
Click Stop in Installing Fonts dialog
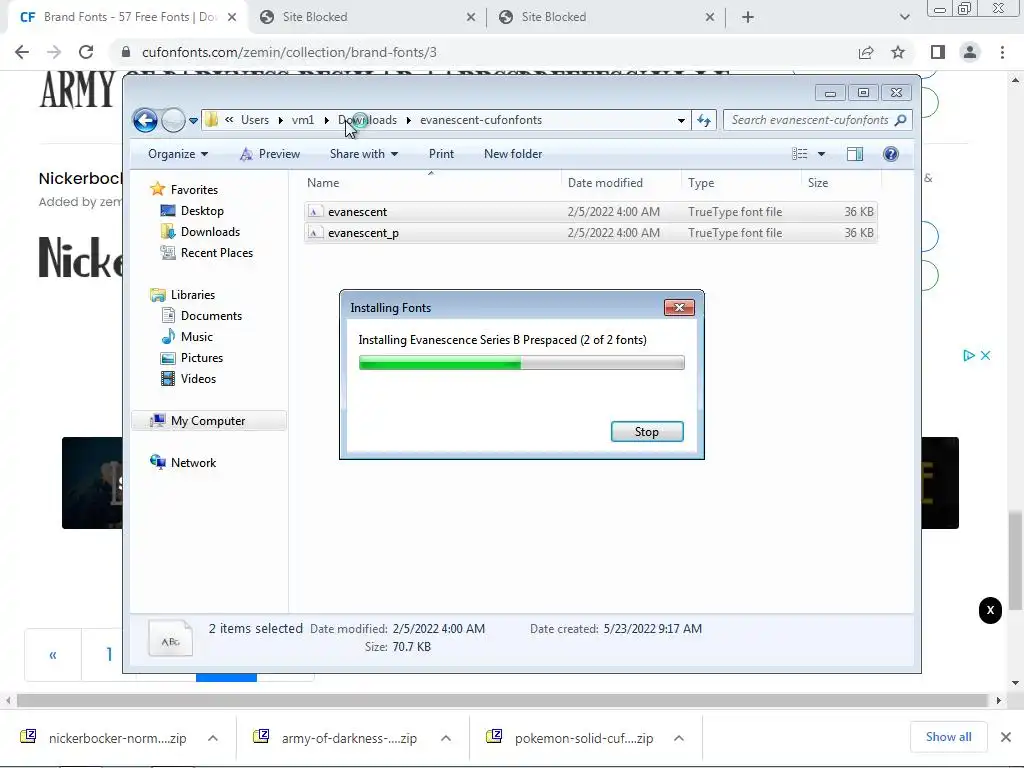(647, 432)
